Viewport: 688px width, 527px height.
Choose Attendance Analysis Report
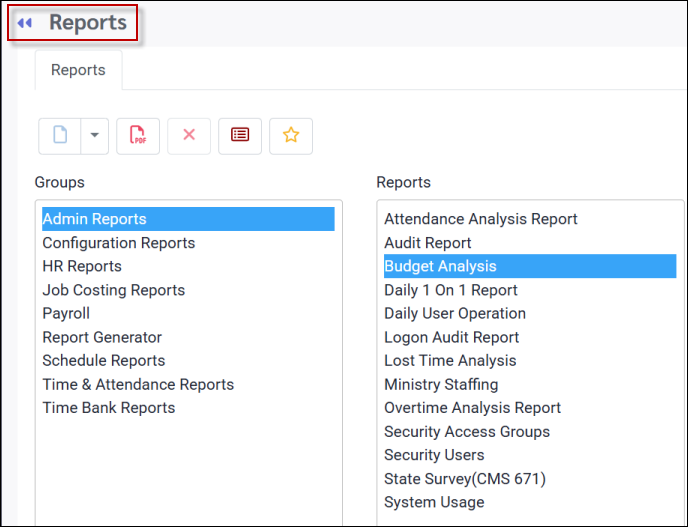coord(530,219)
